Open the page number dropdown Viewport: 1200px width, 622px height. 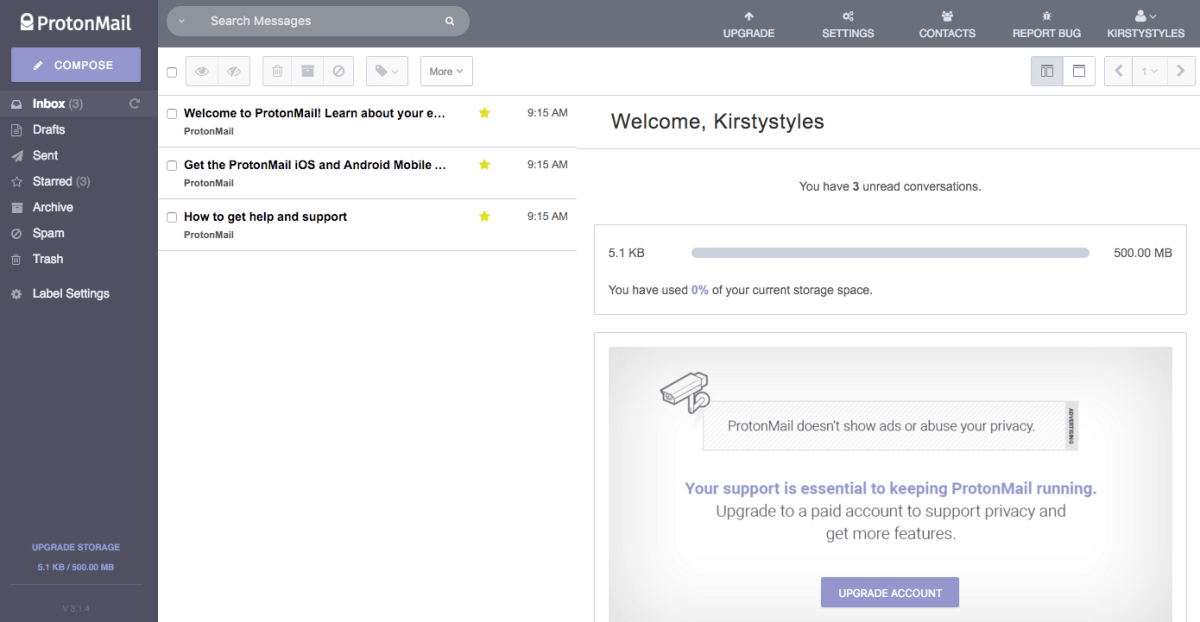coord(1149,71)
